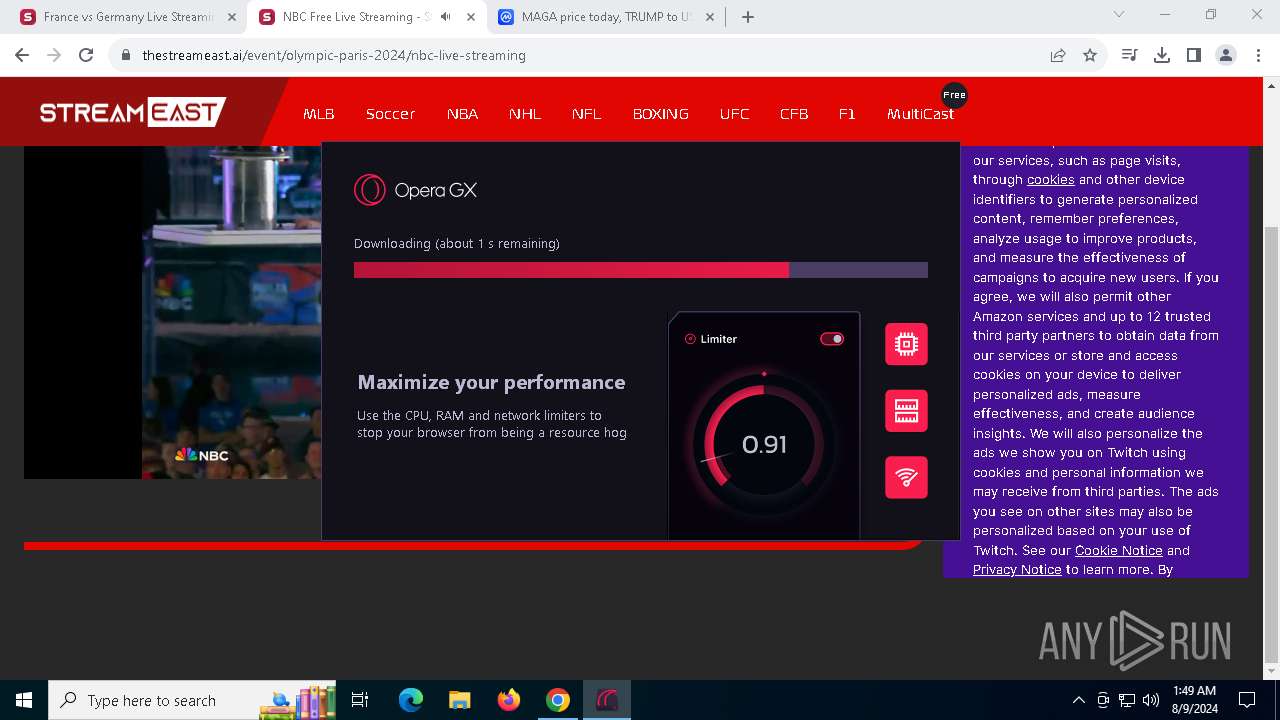This screenshot has height=720, width=1280.
Task: Open the StreamEast home logo
Action: (133, 112)
